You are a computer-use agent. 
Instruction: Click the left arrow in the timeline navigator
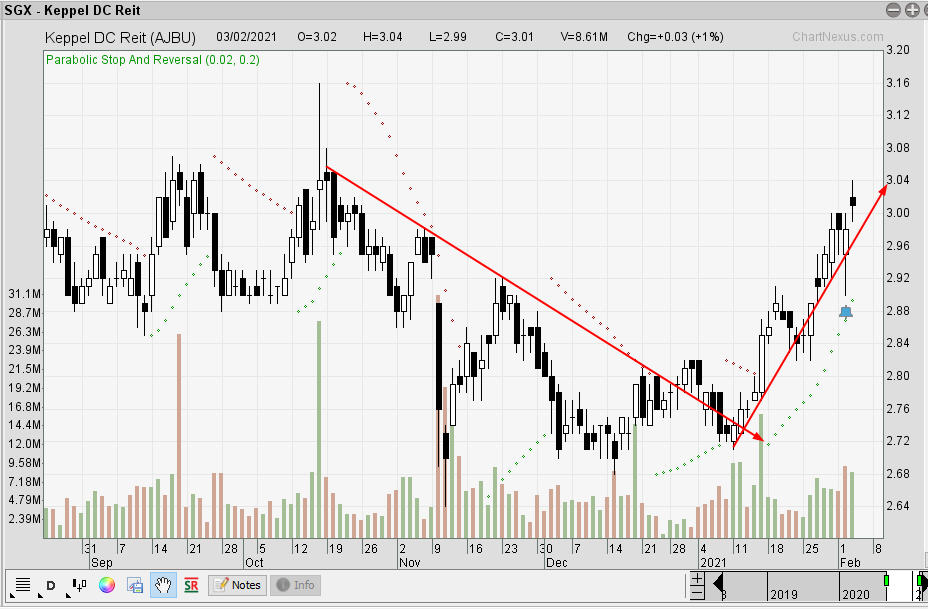click(716, 585)
